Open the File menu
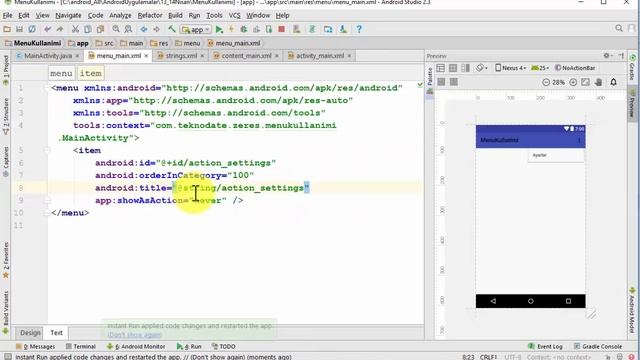Image resolution: width=640 pixels, height=360 pixels. [7, 15]
